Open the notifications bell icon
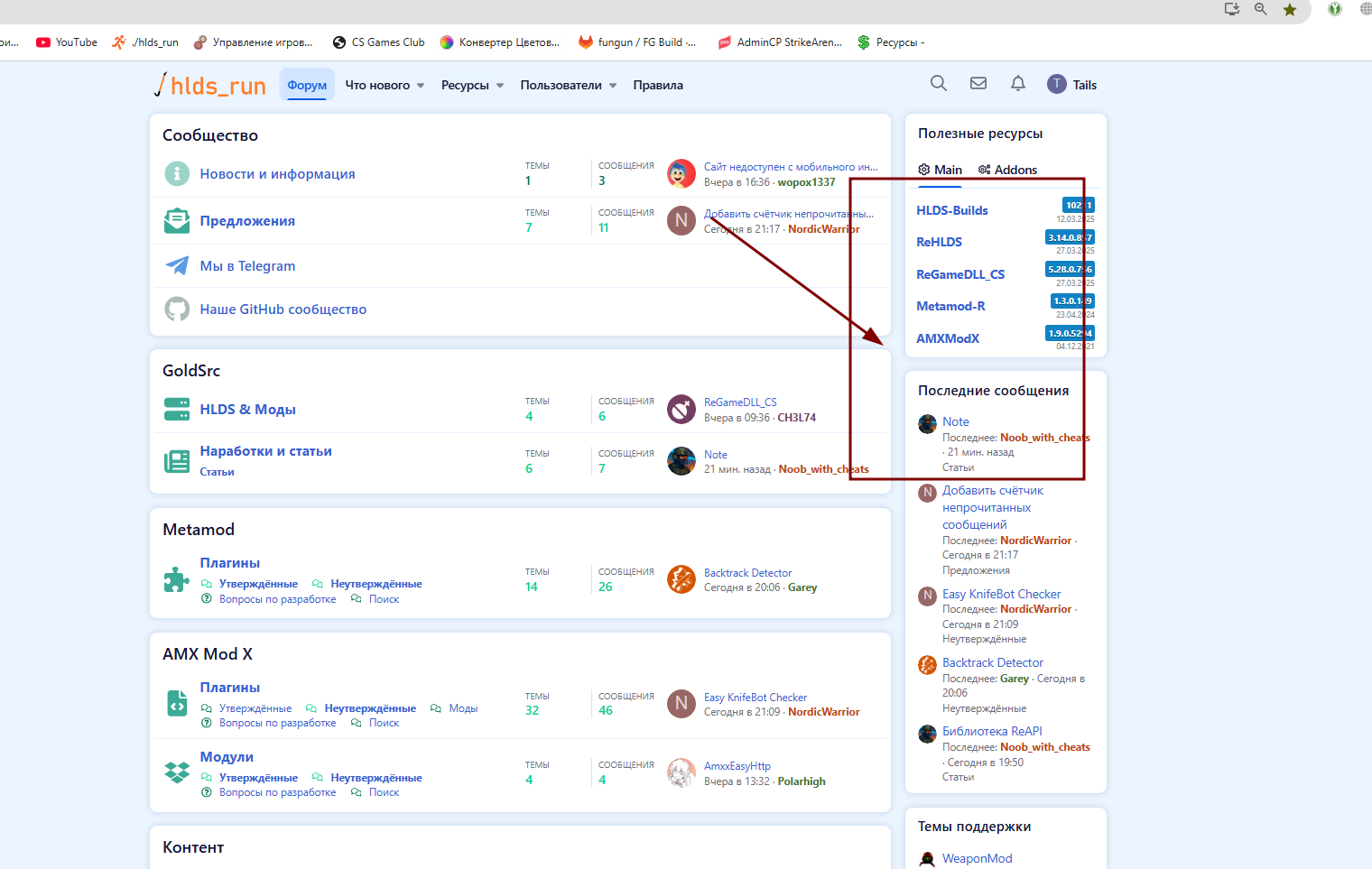The image size is (1372, 869). (x=1018, y=84)
